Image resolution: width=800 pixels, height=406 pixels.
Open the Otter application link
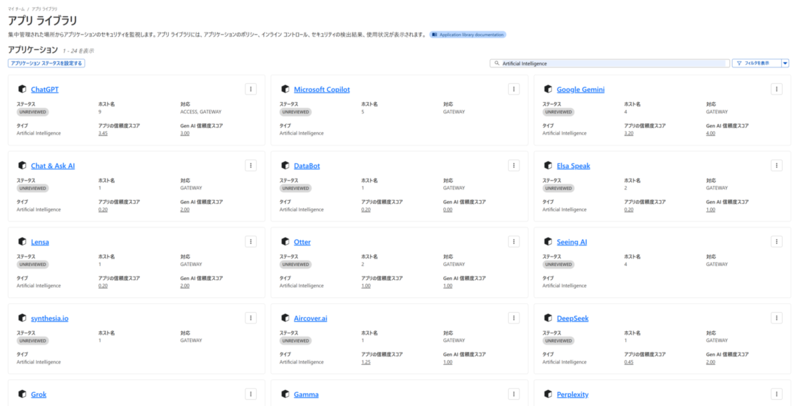[x=302, y=242]
